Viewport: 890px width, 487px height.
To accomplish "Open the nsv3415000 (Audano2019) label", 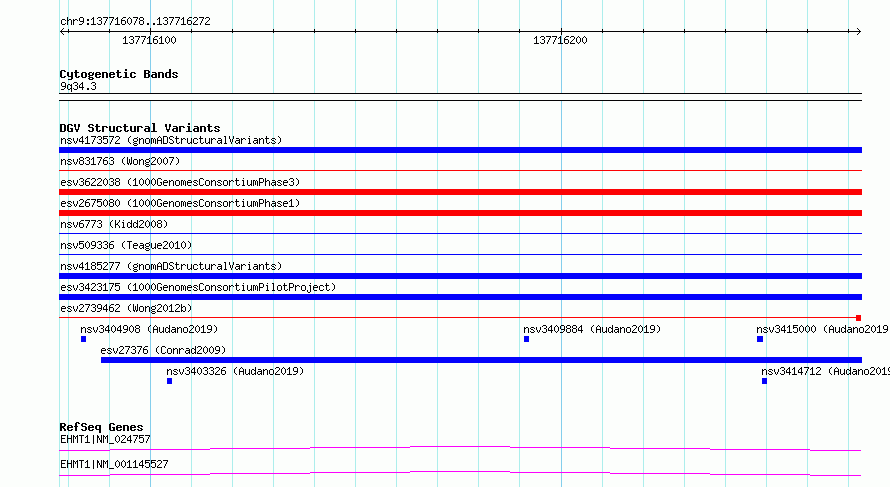I will pos(822,329).
